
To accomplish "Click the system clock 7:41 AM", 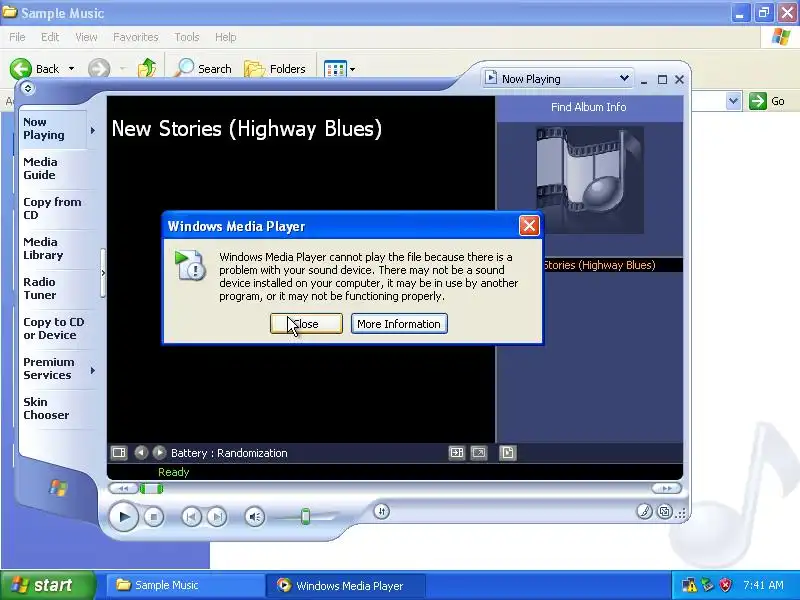I will point(763,585).
